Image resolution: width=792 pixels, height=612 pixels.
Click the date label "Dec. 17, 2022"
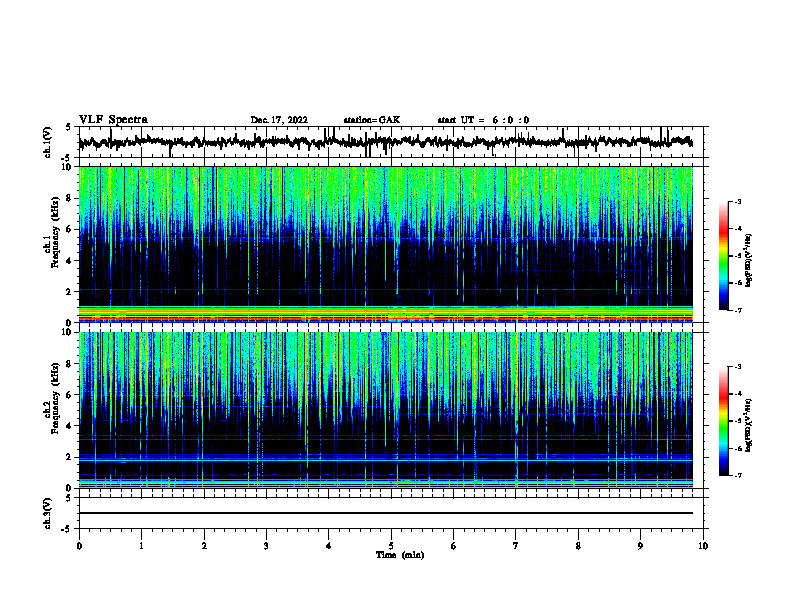[279, 120]
